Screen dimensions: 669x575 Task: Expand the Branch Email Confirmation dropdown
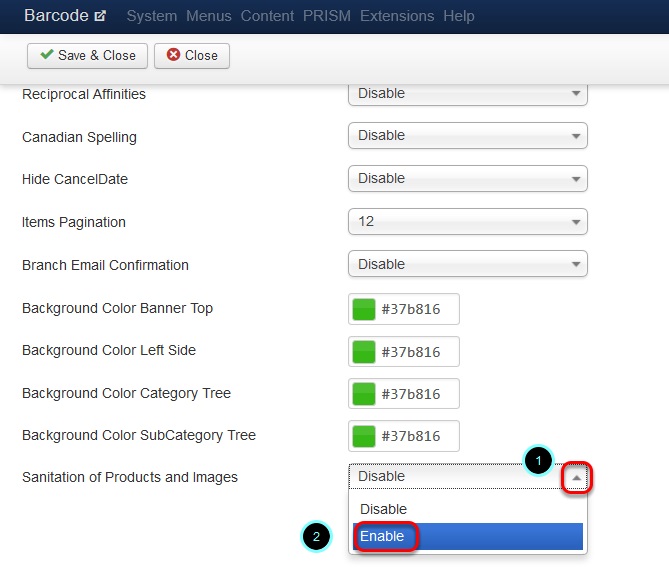coord(468,264)
